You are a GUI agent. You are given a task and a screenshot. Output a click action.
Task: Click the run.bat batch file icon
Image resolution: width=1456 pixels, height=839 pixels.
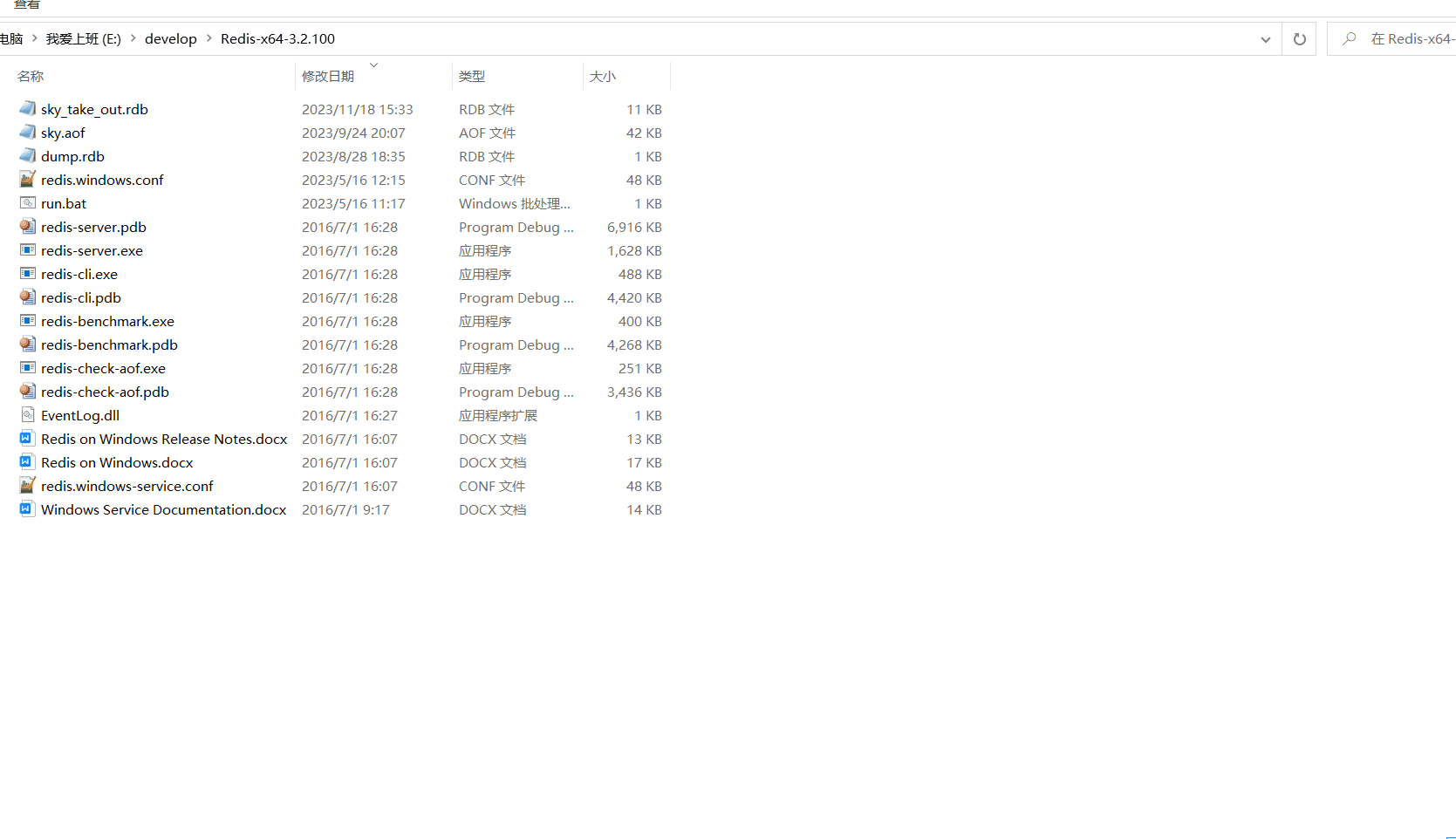[x=28, y=203]
